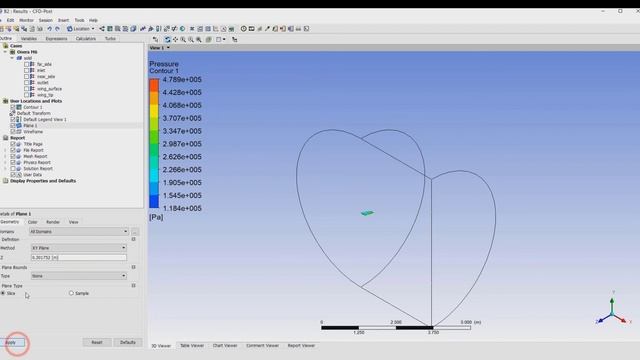640x360 pixels.
Task: Choose the viewer select-mode arrow icon
Action: [155, 39]
